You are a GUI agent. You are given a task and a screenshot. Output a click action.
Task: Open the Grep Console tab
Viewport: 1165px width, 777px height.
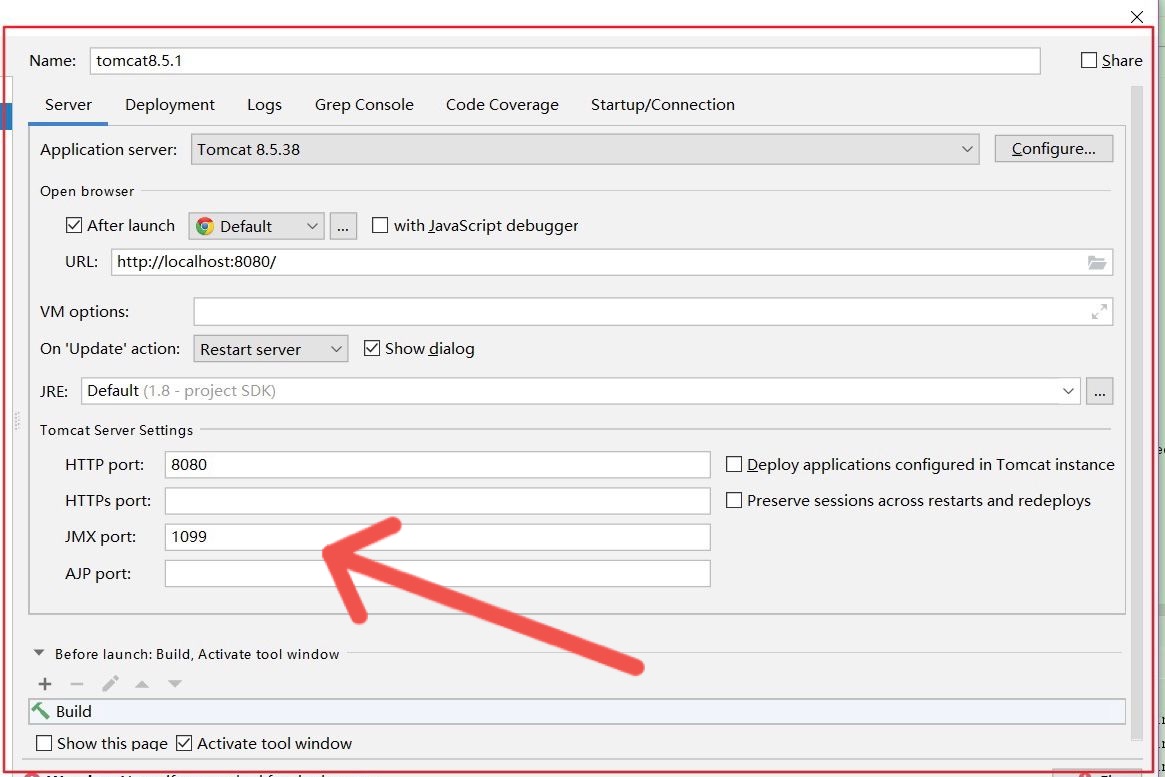[364, 105]
